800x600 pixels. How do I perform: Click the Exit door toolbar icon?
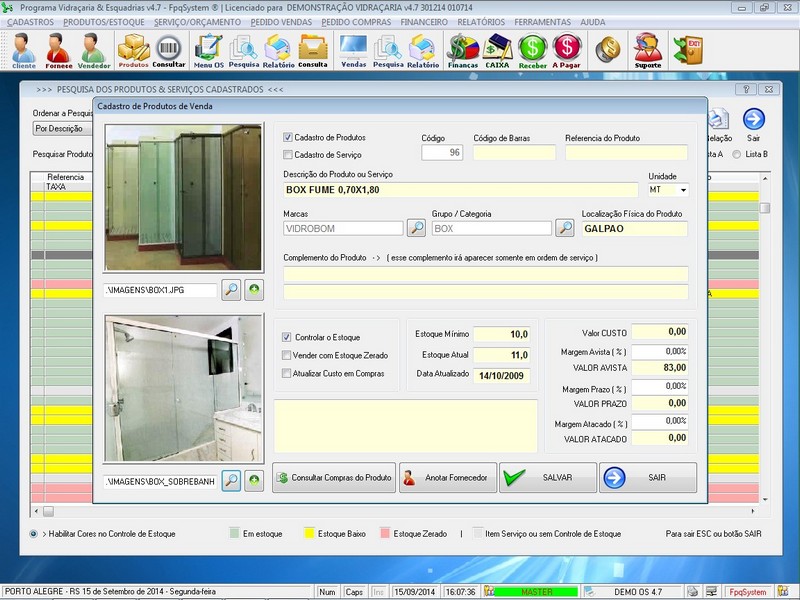[x=688, y=49]
